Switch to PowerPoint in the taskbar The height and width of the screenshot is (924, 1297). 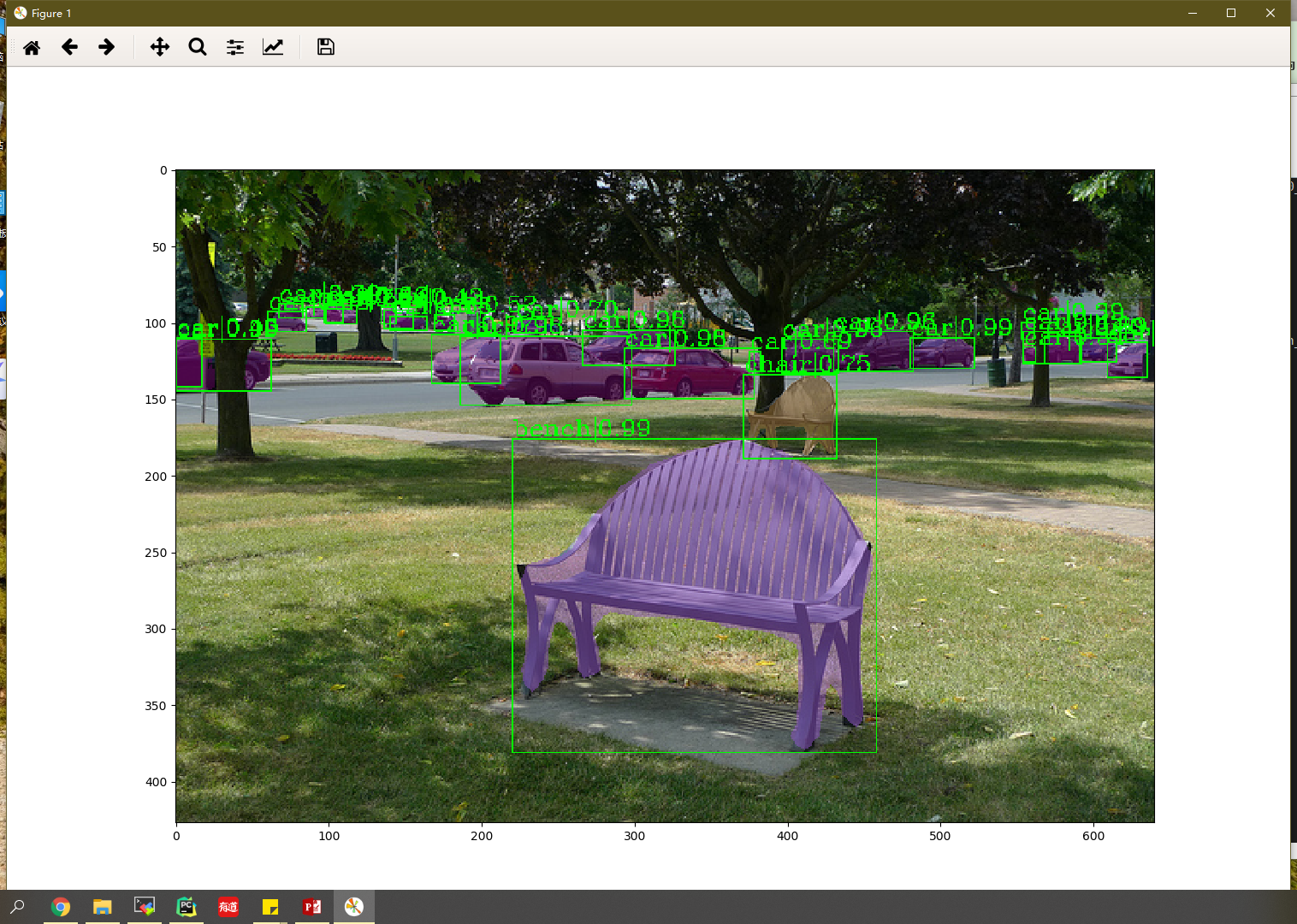(x=312, y=907)
